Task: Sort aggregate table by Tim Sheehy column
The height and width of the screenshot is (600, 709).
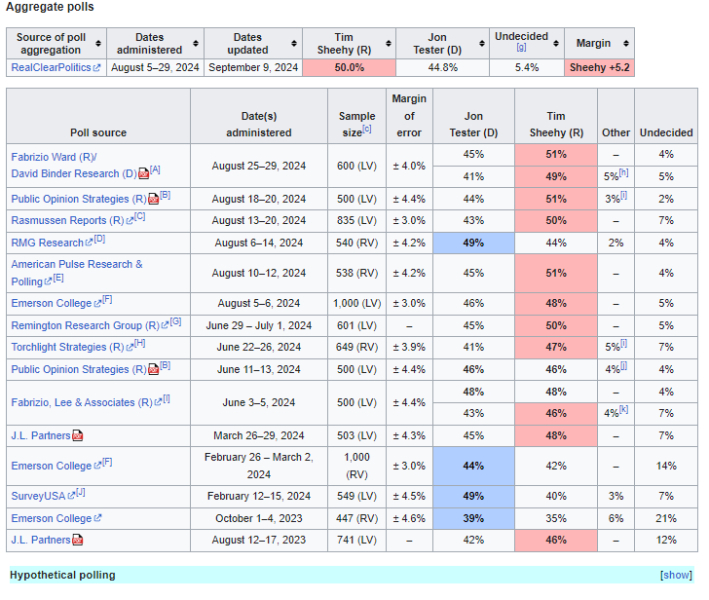Action: 388,43
